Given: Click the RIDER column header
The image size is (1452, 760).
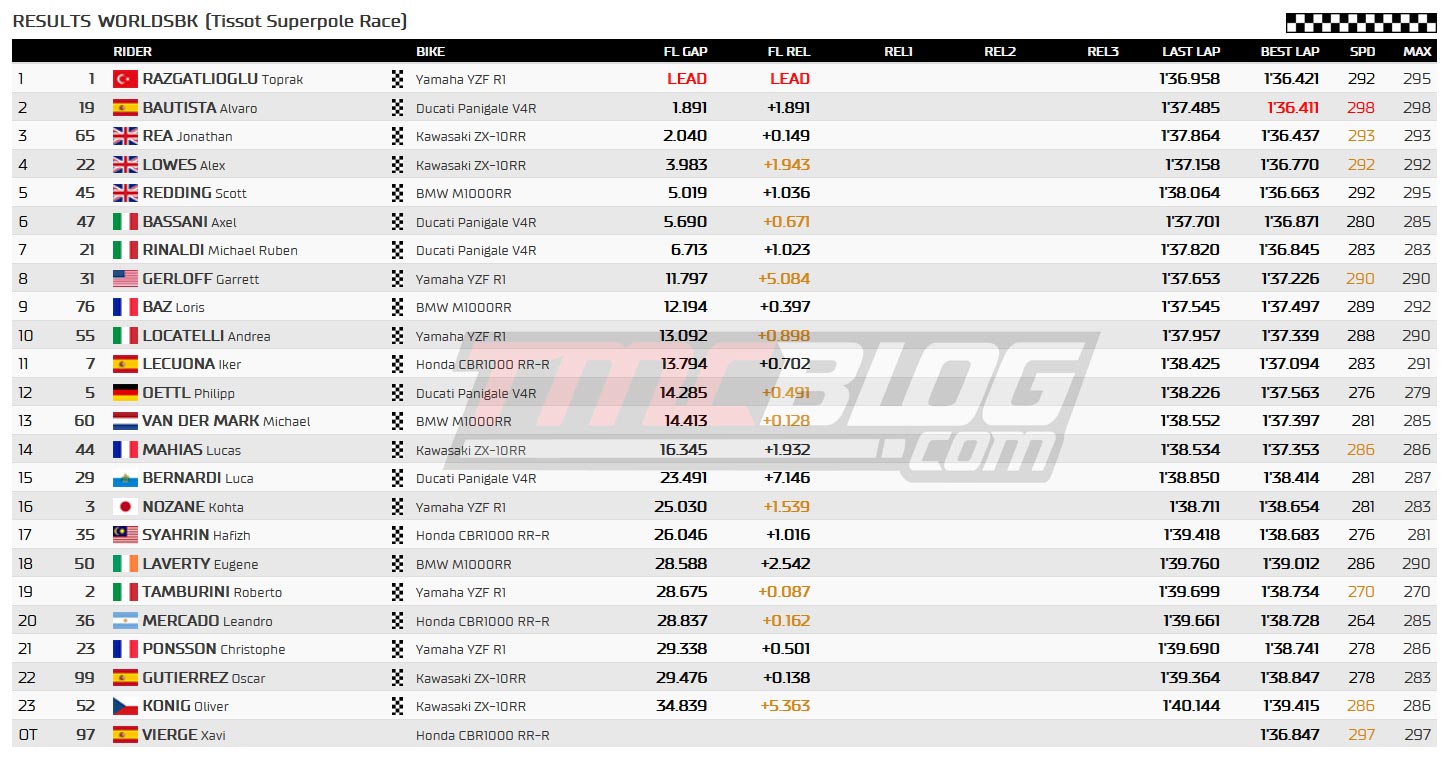Looking at the screenshot, I should (133, 51).
